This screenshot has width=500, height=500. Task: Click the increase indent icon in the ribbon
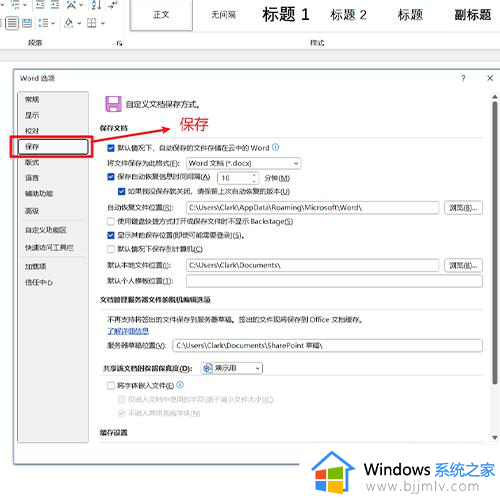click(55, 5)
